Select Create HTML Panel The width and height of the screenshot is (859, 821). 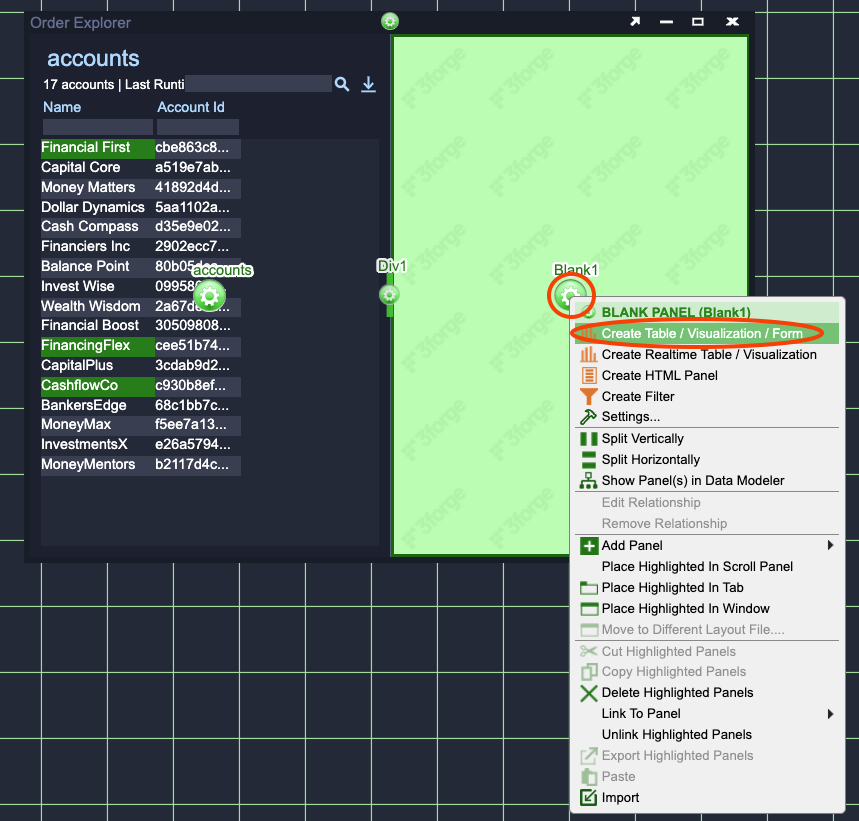click(659, 375)
